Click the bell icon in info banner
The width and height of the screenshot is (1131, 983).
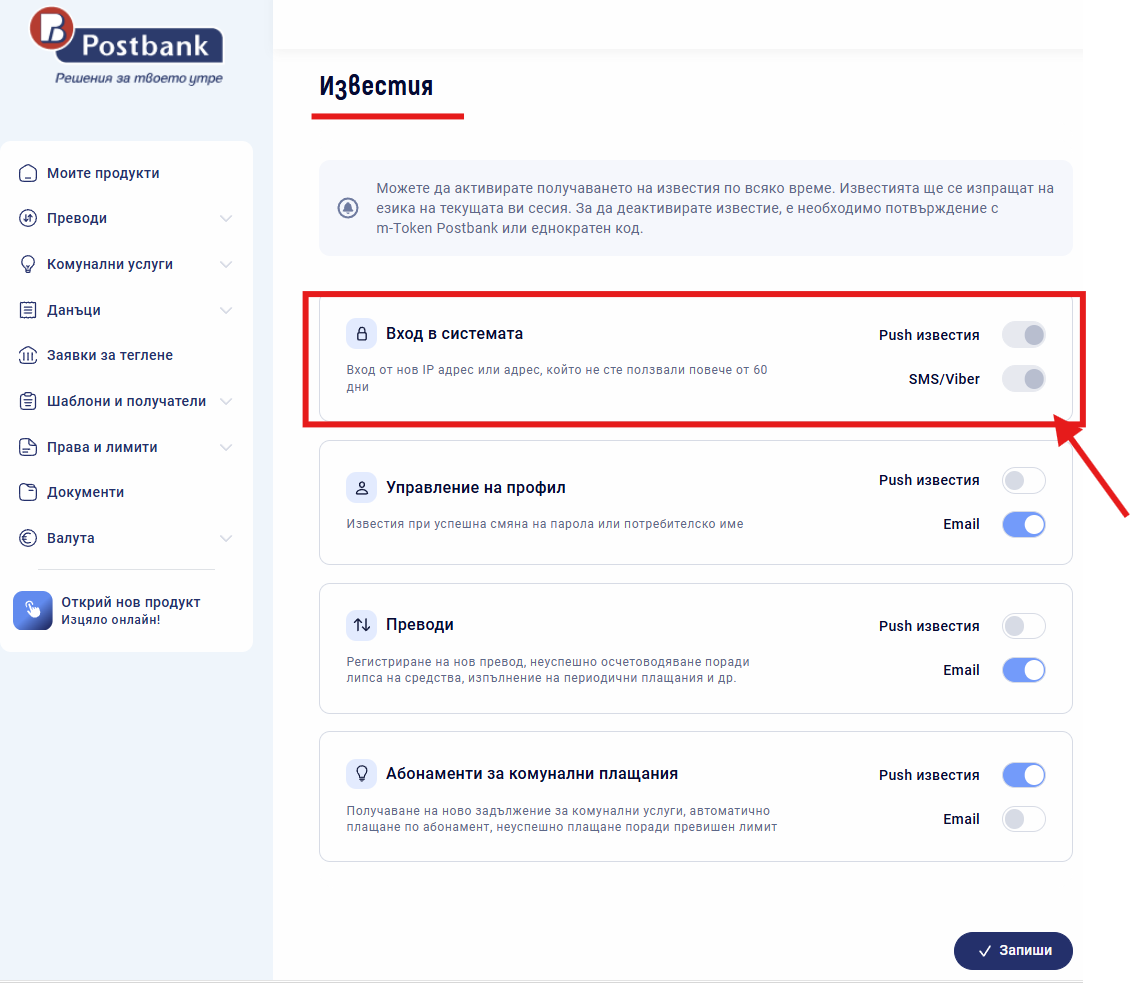(x=348, y=208)
